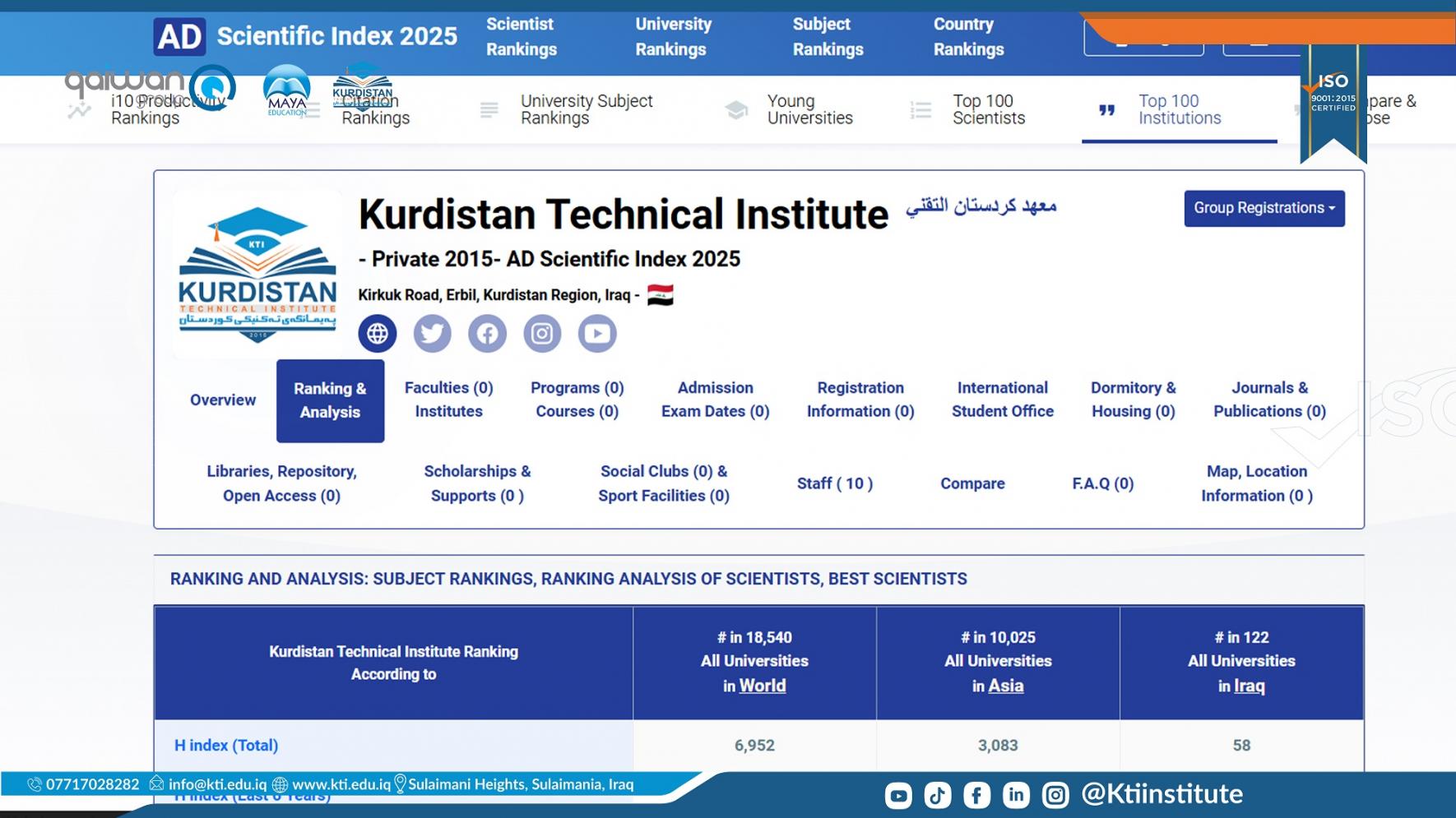The width and height of the screenshot is (1456, 818).
Task: Click the @Ktiinstitute handle text
Action: click(1162, 794)
